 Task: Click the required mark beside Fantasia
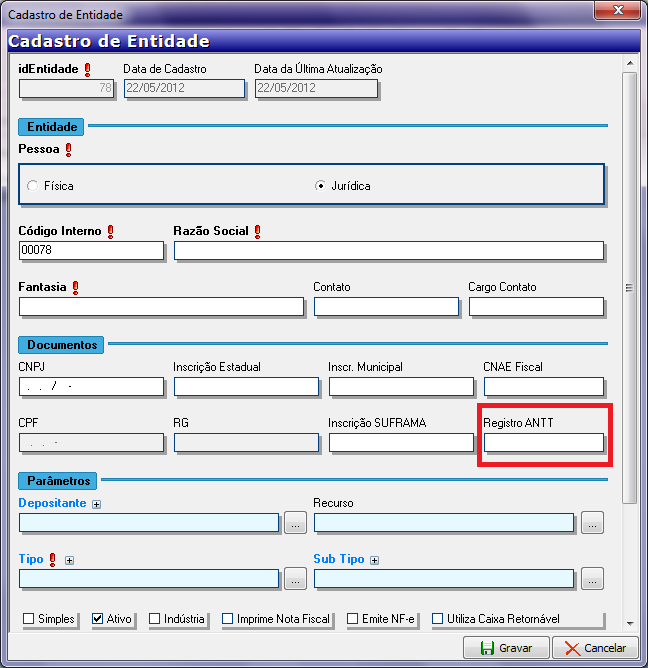[75, 288]
